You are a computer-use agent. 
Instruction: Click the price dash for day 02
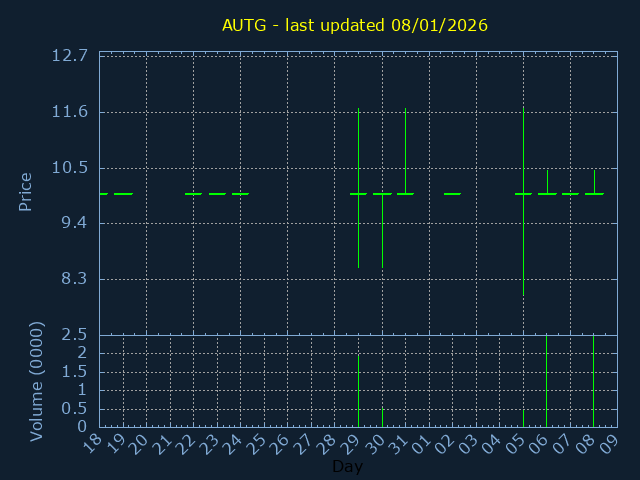[452, 194]
